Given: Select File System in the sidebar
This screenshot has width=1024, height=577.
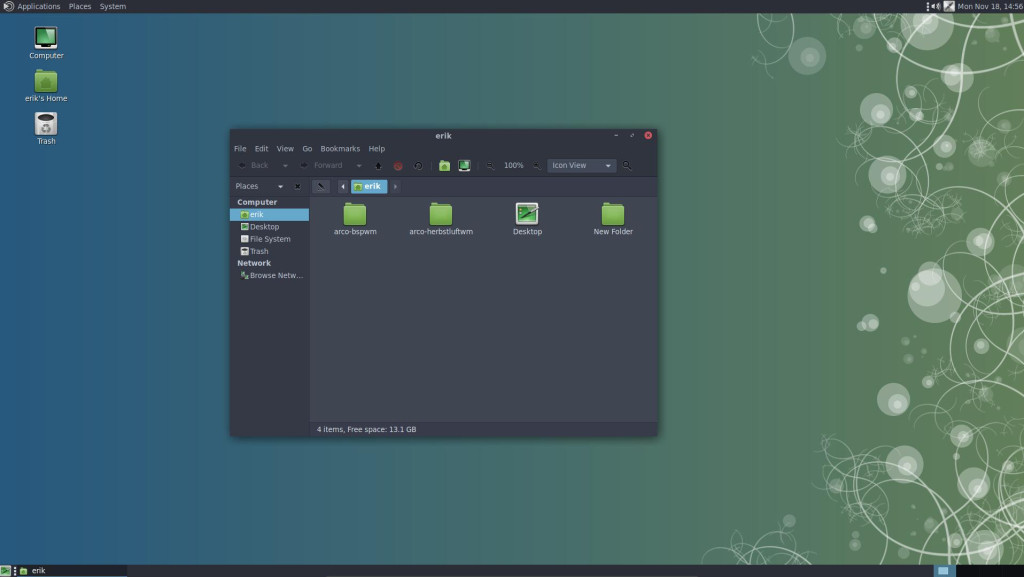Looking at the screenshot, I should point(269,239).
